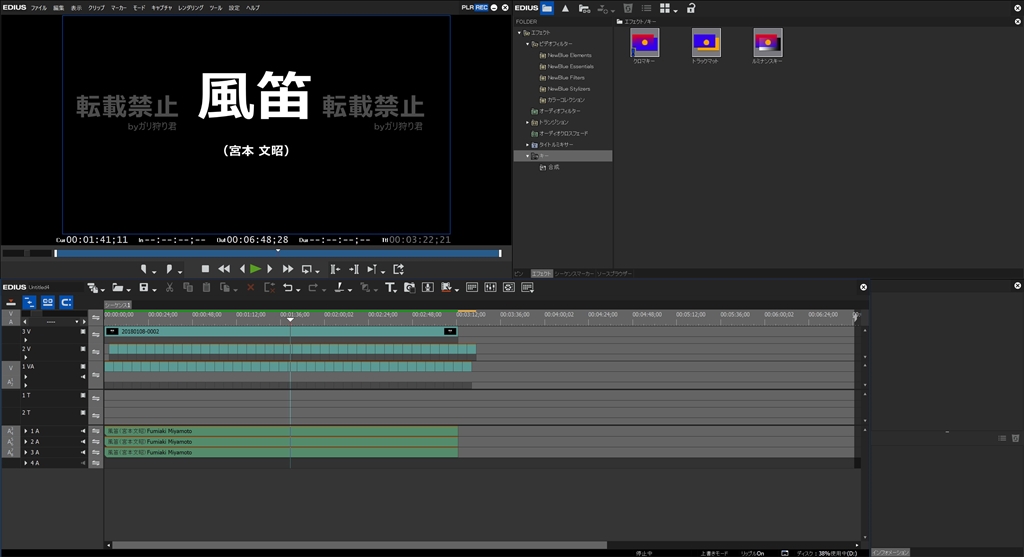Click the padlock icon in effect palette
Image resolution: width=1024 pixels, height=557 pixels.
tap(691, 8)
